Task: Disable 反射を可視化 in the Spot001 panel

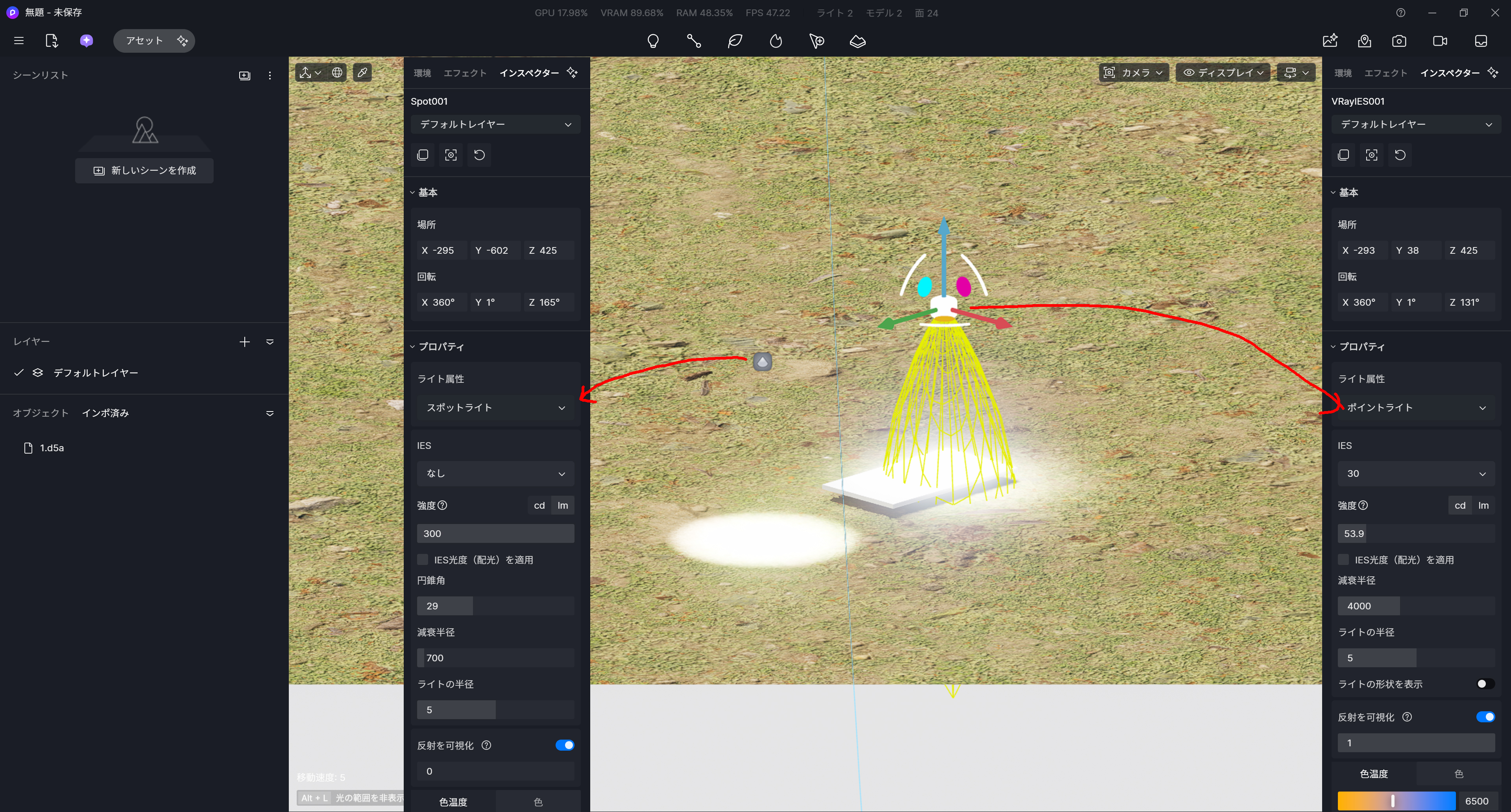Action: coord(564,745)
